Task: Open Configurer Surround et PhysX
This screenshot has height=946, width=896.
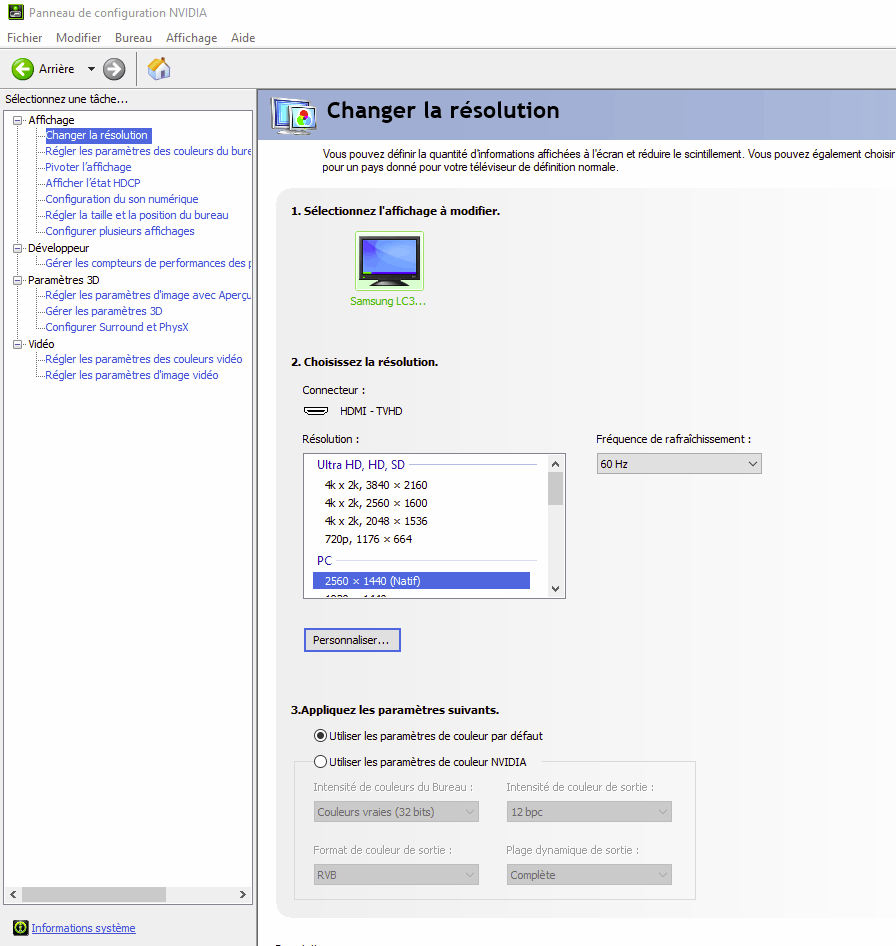Action: [x=117, y=327]
